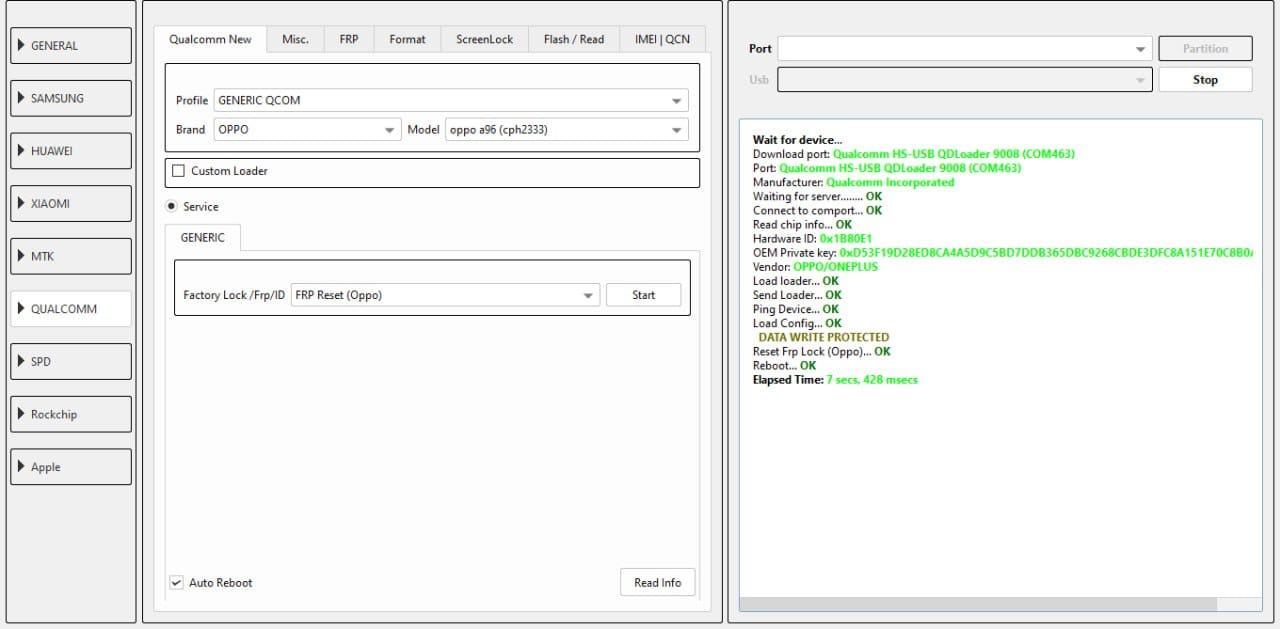
Task: Select the MTK sidebar category
Action: [70, 256]
